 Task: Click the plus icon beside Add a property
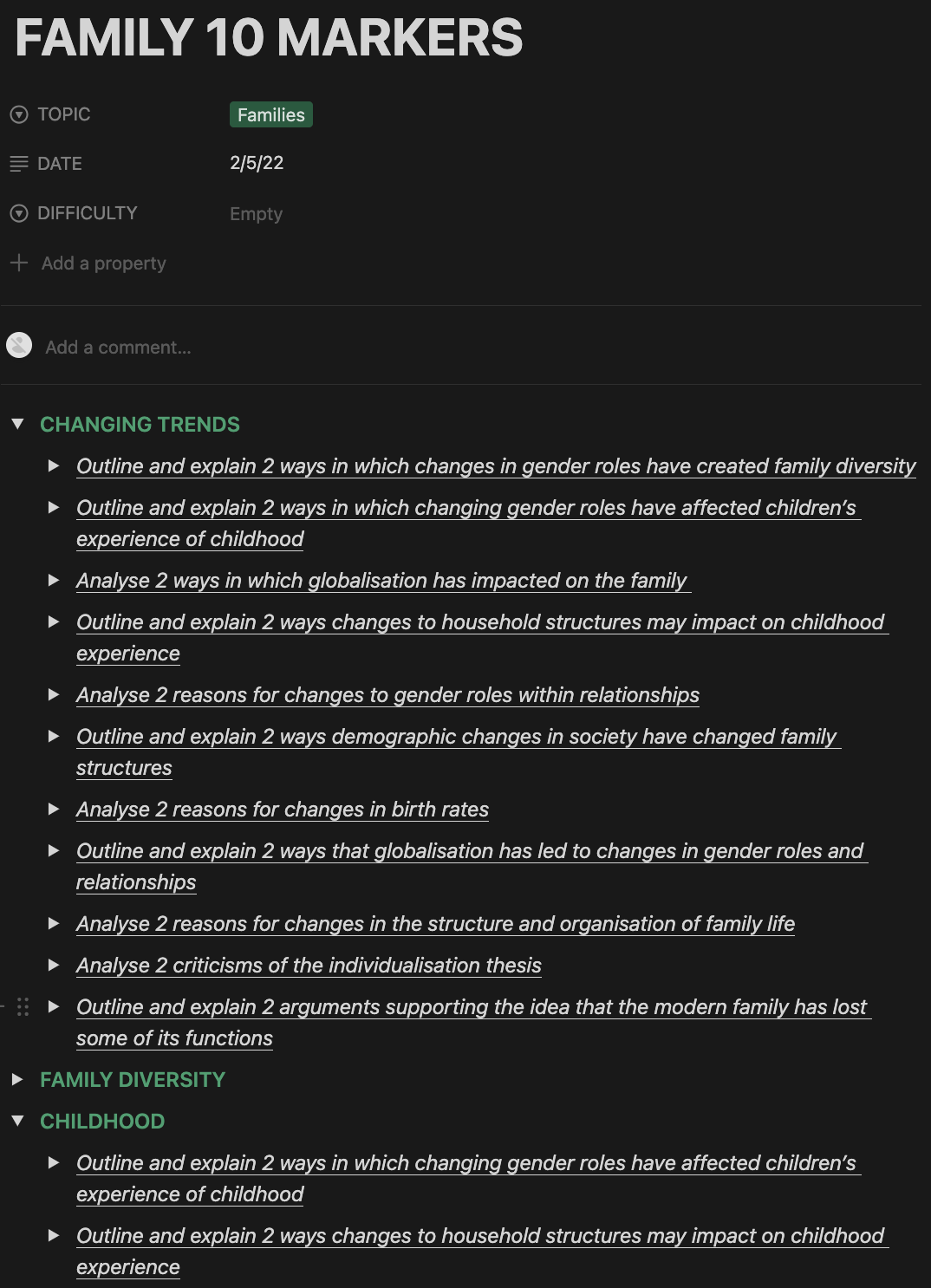[x=19, y=263]
